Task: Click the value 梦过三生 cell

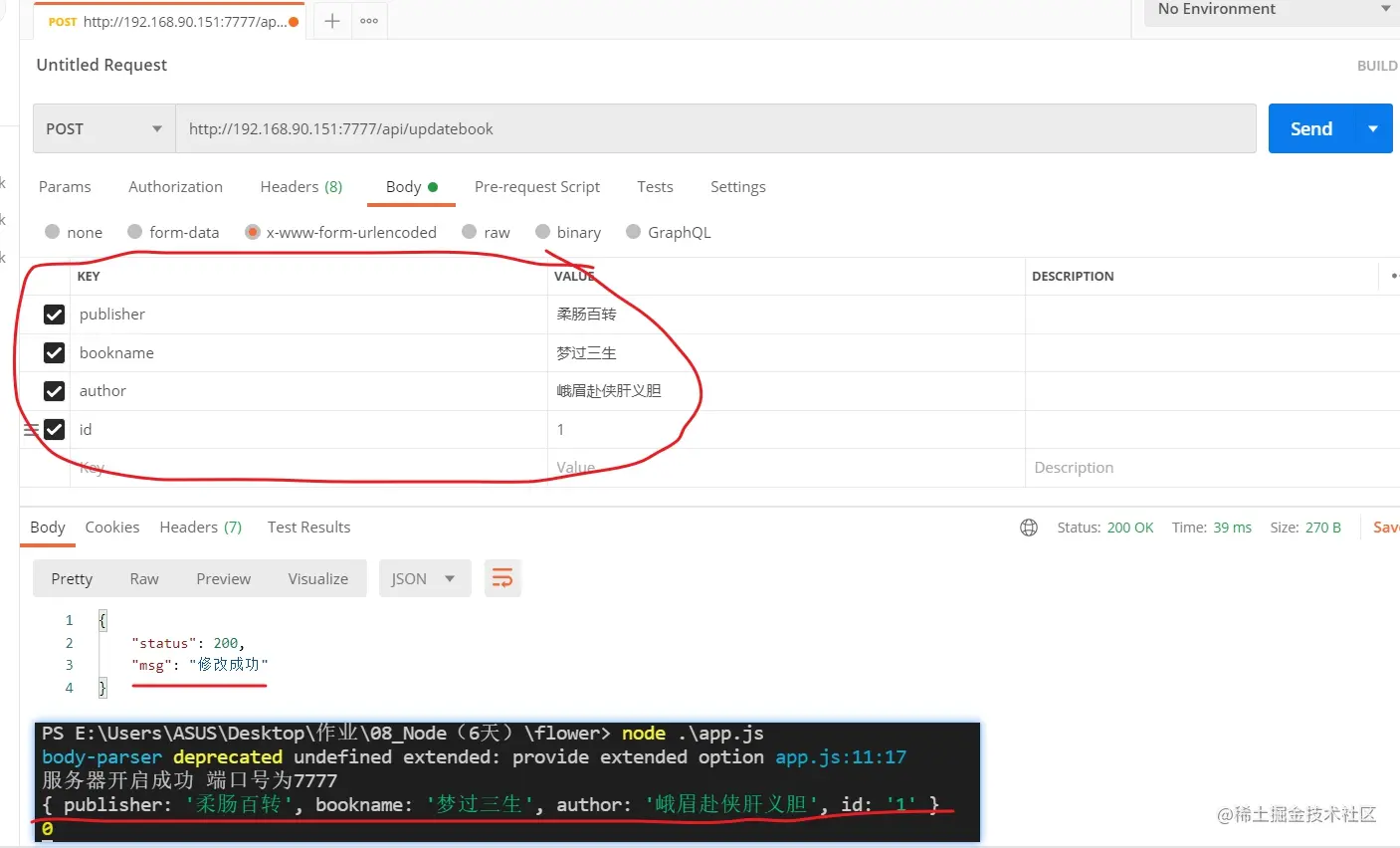Action: (786, 353)
